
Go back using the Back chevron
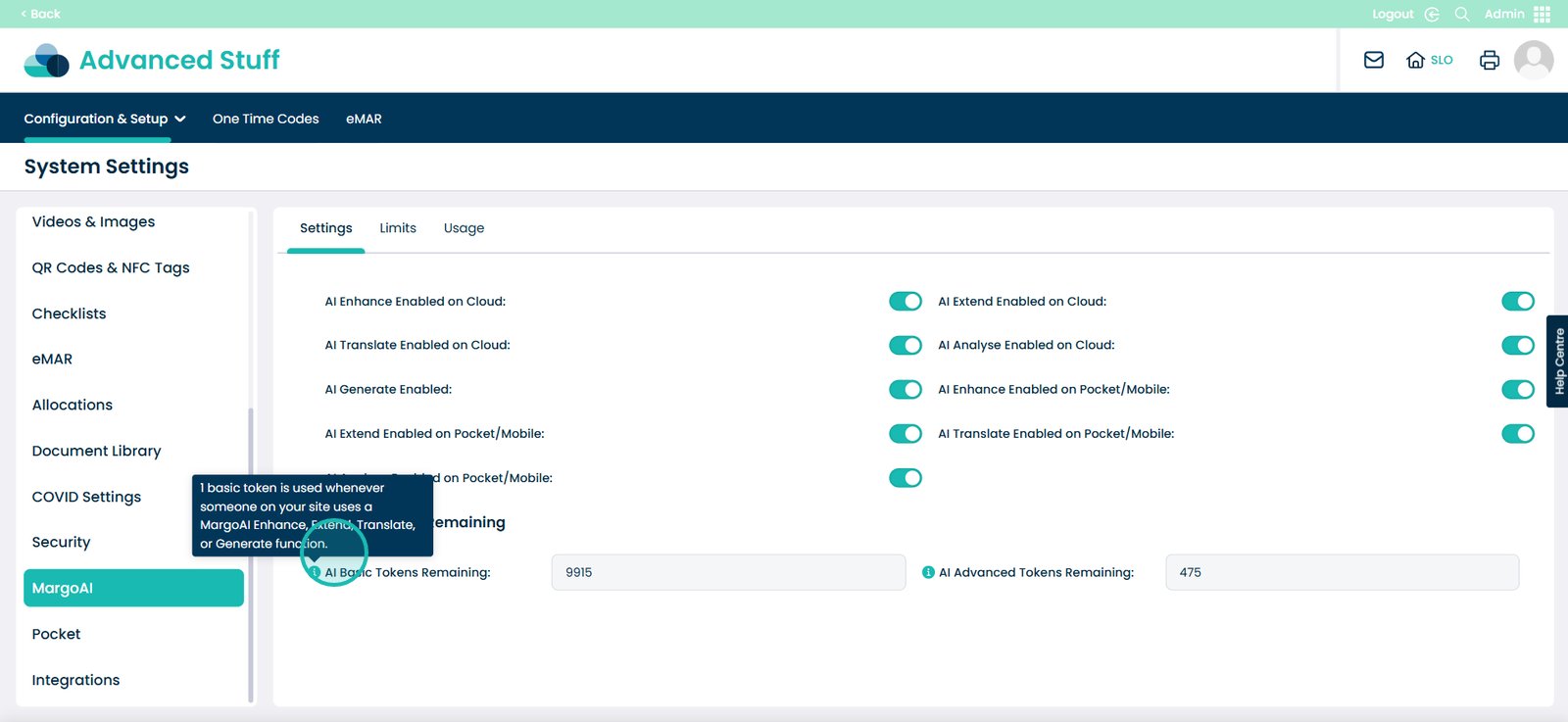(x=40, y=14)
